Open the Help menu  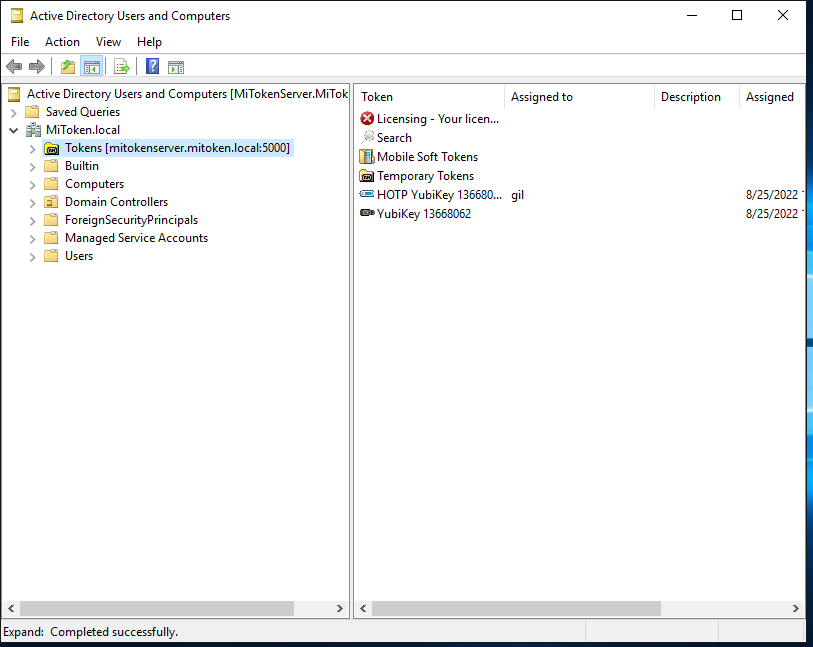tap(149, 42)
